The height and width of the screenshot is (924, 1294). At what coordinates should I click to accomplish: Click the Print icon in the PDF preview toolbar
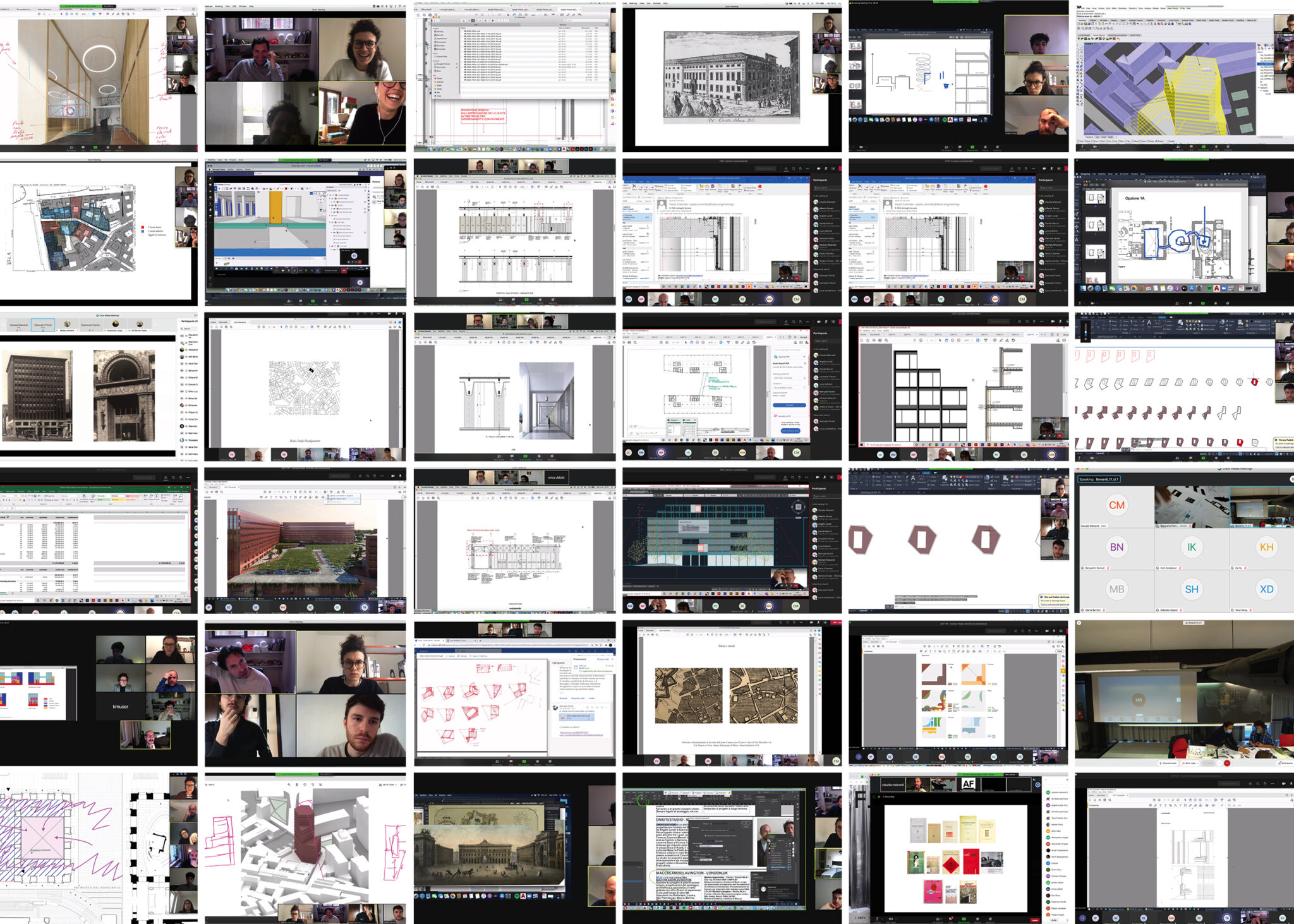click(x=430, y=15)
